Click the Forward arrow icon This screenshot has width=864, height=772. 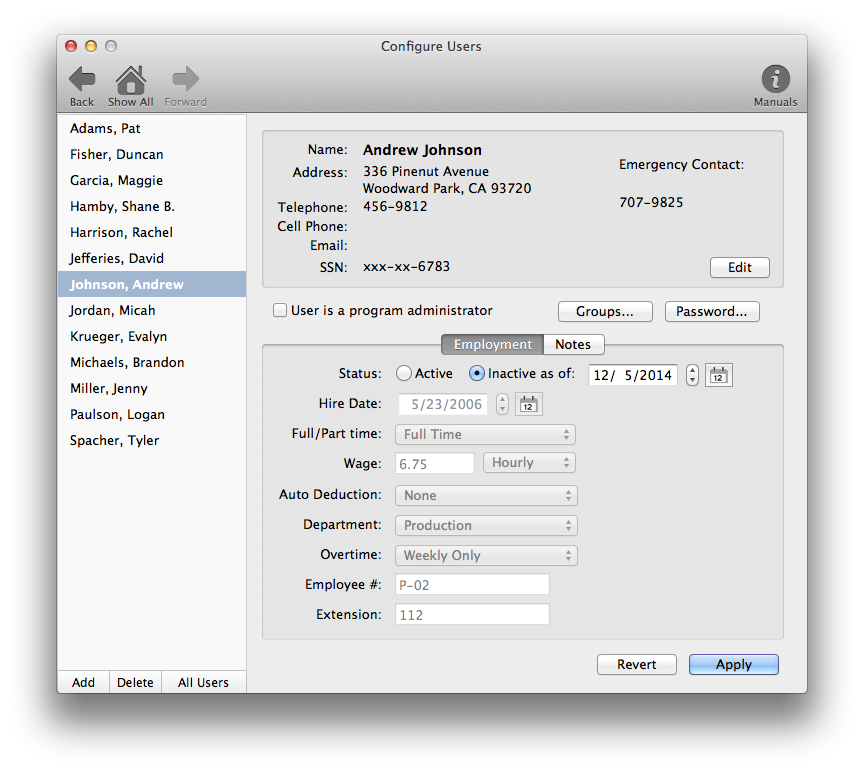pos(185,79)
